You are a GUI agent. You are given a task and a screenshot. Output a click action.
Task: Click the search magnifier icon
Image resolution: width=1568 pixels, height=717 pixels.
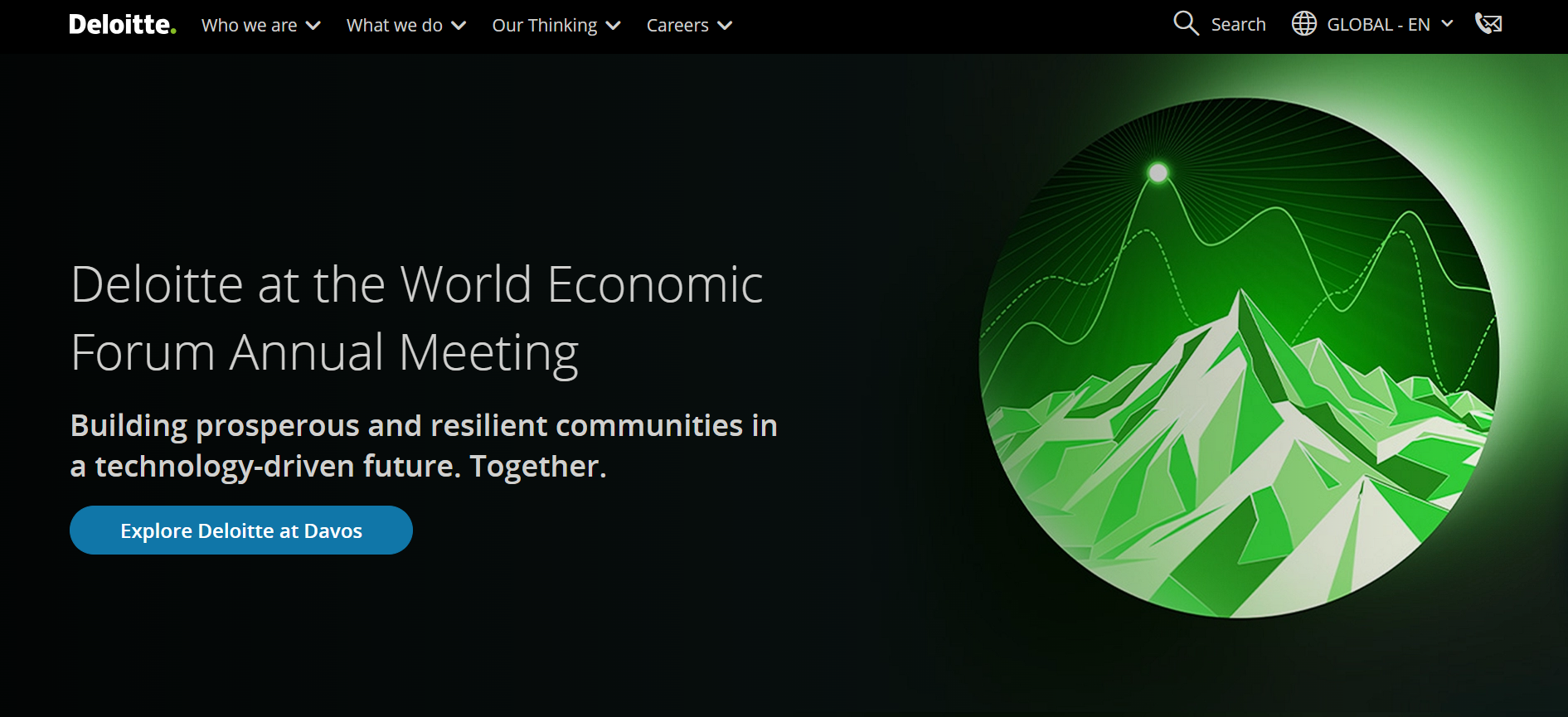click(x=1186, y=23)
